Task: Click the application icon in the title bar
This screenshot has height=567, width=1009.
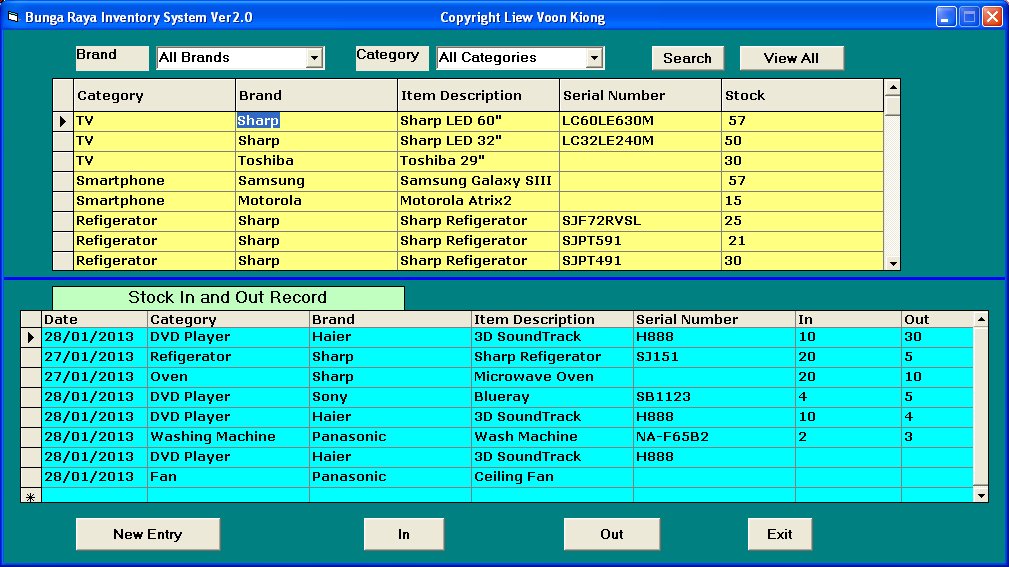Action: point(13,17)
